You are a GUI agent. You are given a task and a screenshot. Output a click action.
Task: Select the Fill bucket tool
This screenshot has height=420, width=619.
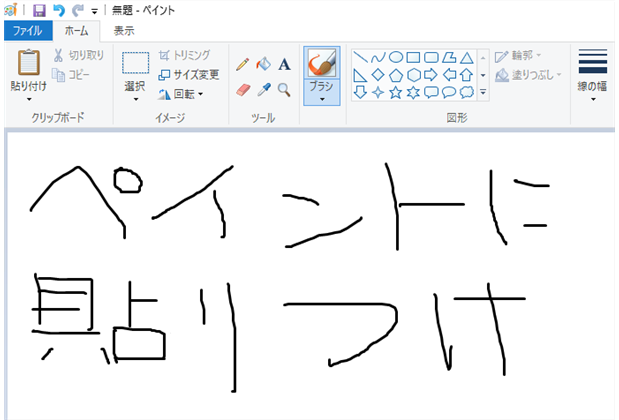(x=263, y=64)
